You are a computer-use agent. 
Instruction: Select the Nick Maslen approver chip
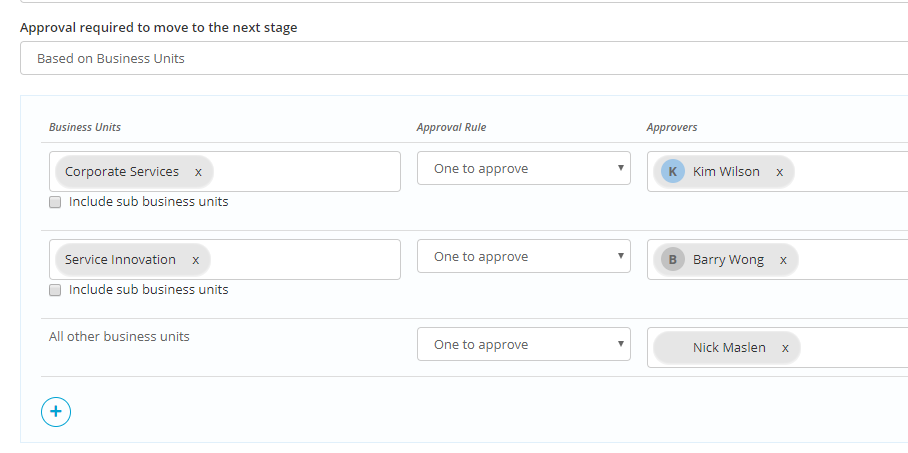(x=727, y=348)
